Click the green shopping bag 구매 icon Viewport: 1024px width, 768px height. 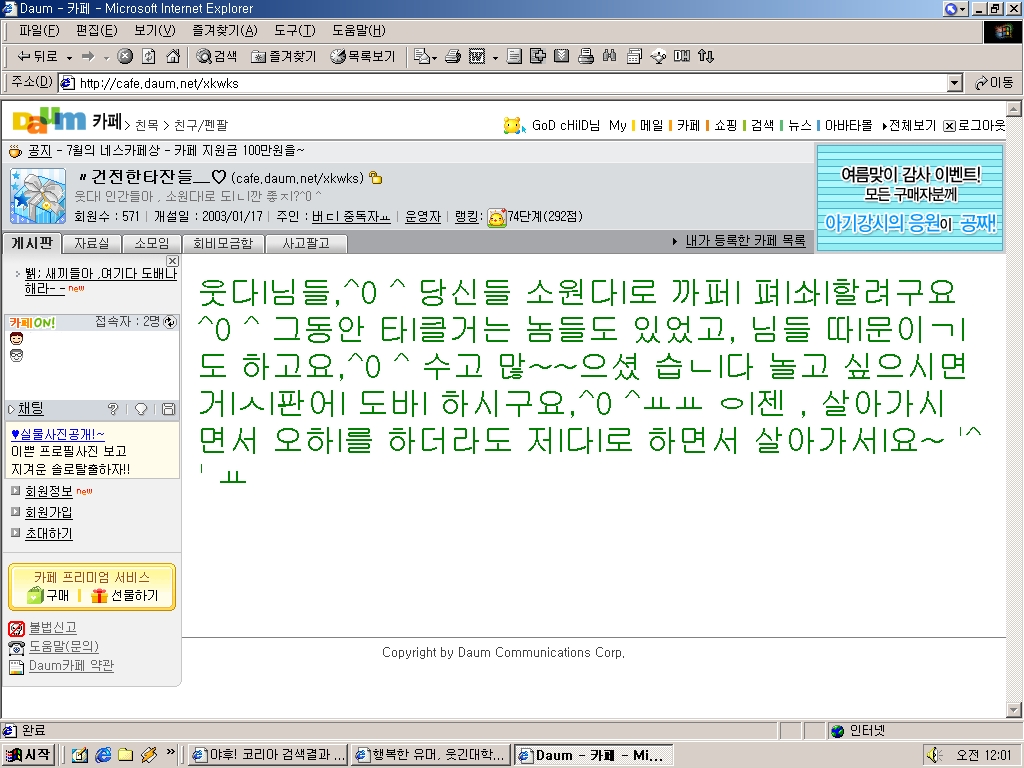[35, 596]
